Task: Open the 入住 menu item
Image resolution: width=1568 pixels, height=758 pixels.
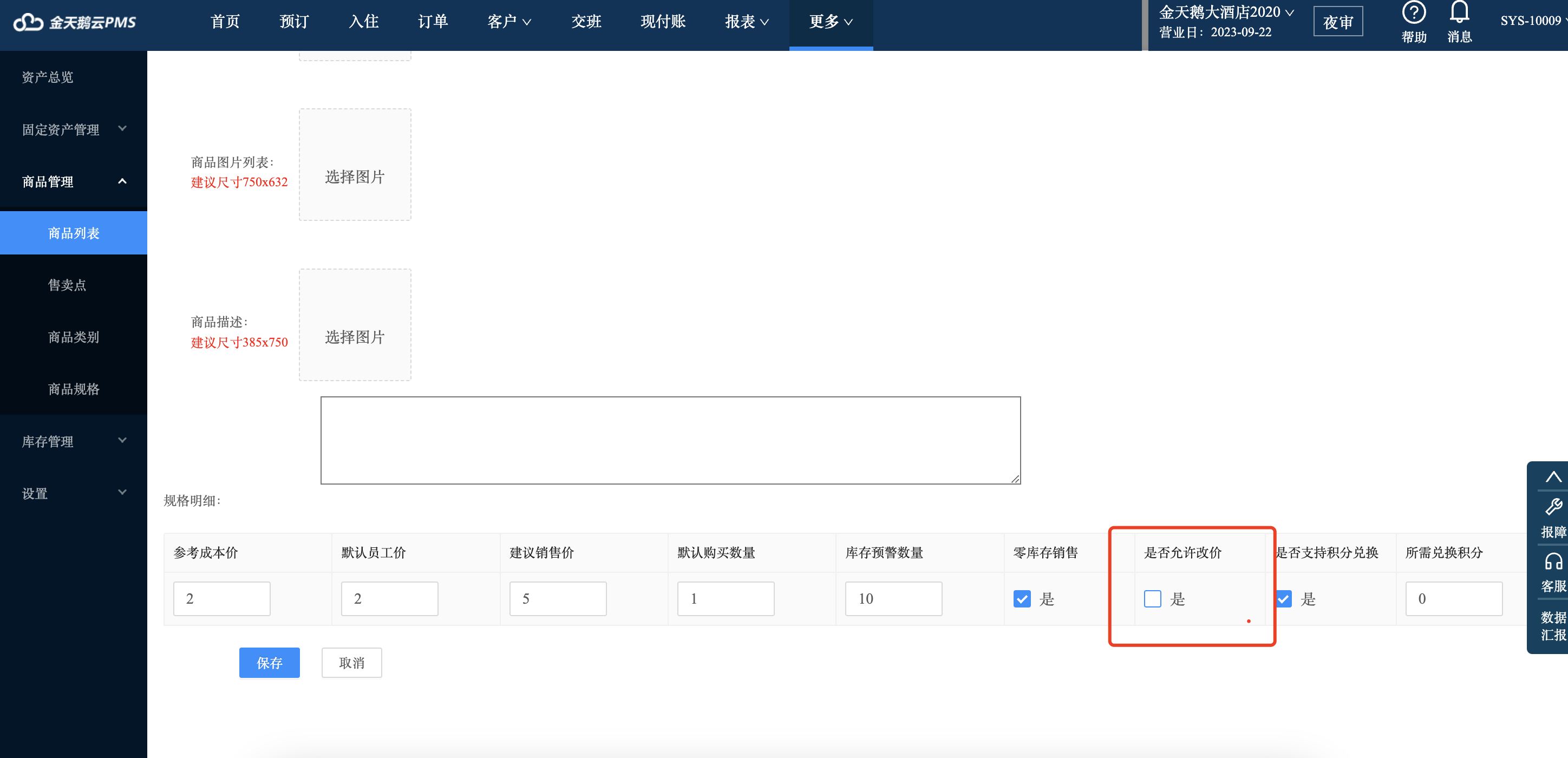Action: 363,22
